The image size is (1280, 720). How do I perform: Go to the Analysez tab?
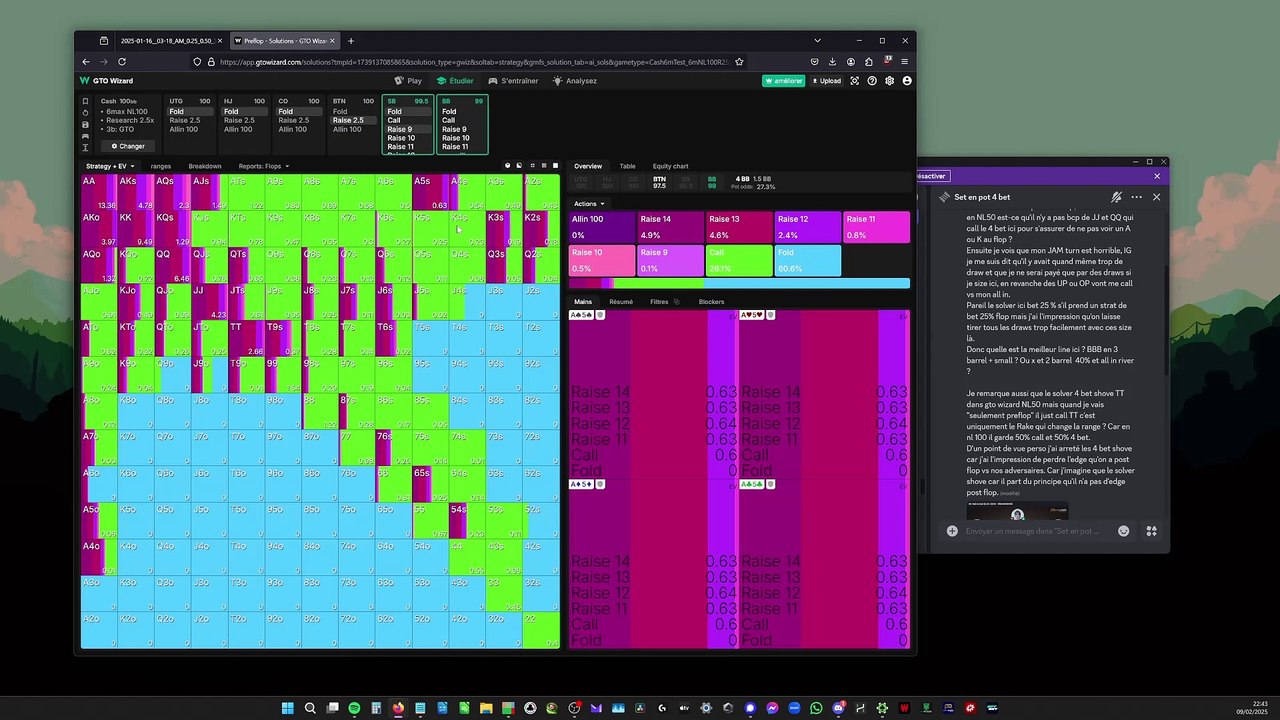575,81
